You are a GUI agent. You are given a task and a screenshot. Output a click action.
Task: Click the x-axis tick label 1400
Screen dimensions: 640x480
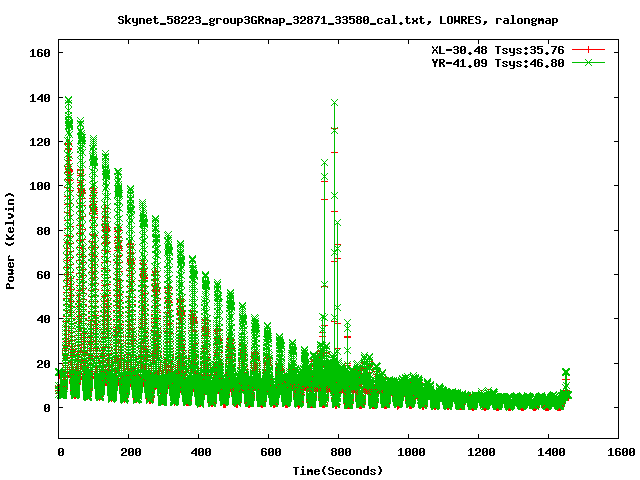click(x=551, y=452)
